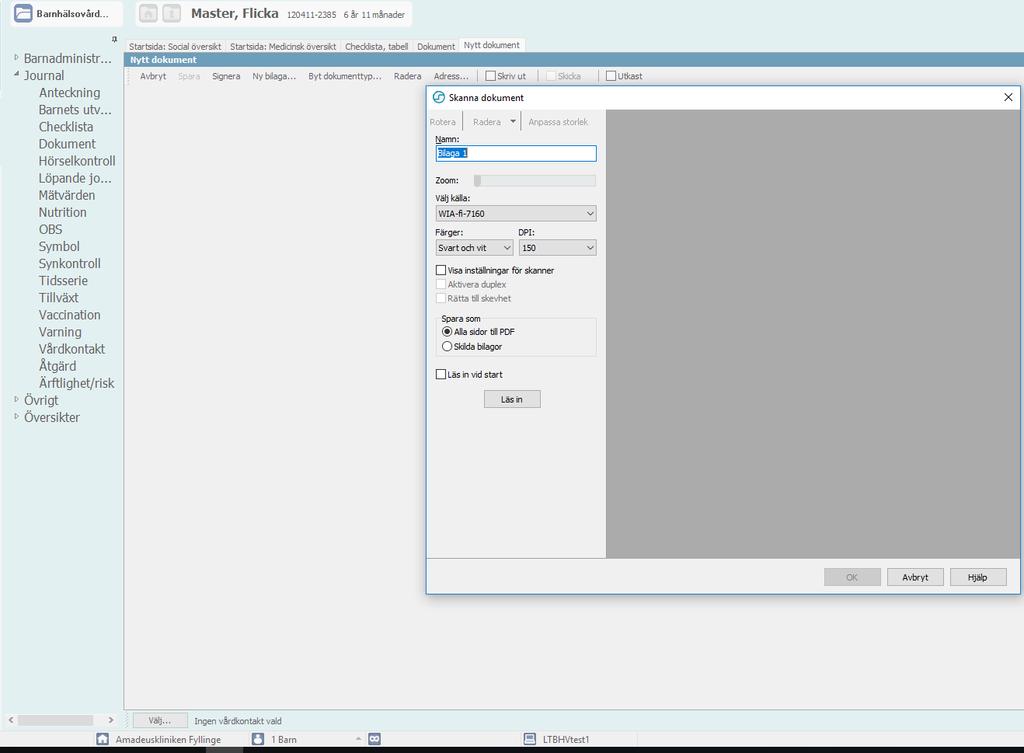Click the Namn input field
The width and height of the screenshot is (1024, 753).
coord(516,153)
